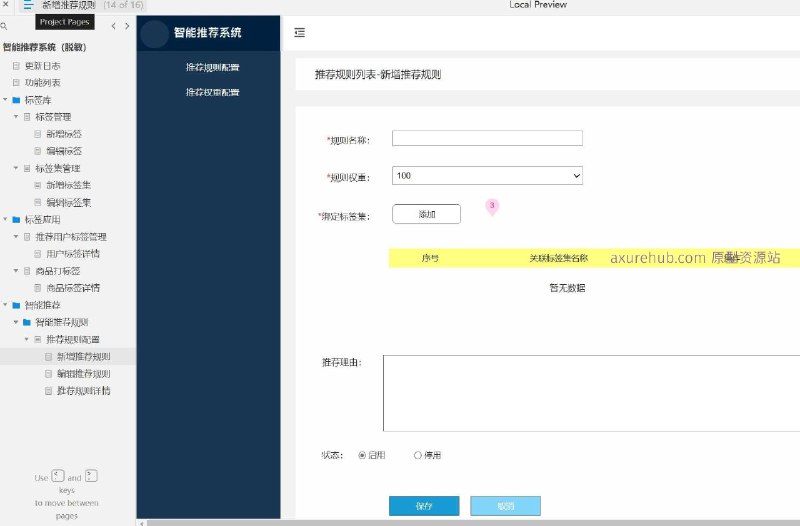Viewport: 800px width, 526px height.
Task: Click the search magnifier icon in sidebar
Action: click(x=4, y=26)
